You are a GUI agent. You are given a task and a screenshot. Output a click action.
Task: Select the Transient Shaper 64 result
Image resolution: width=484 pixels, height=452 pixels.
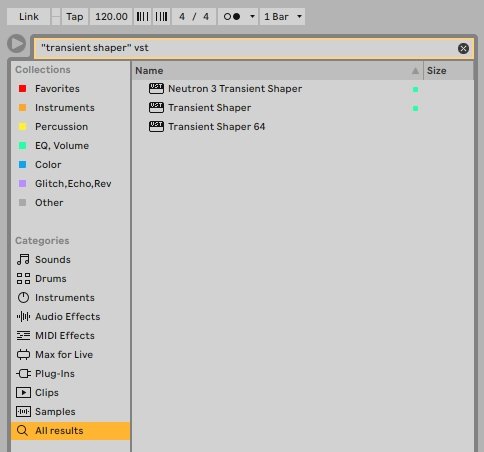pyautogui.click(x=302, y=127)
